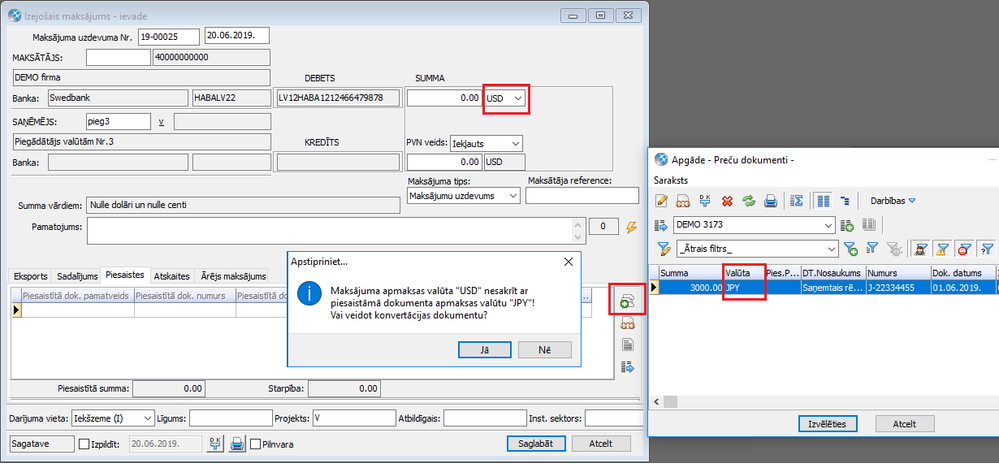Image resolution: width=999 pixels, height=464 pixels.
Task: Click the pencil edit icon in Preču dokumenti toolbar
Action: pos(661,201)
